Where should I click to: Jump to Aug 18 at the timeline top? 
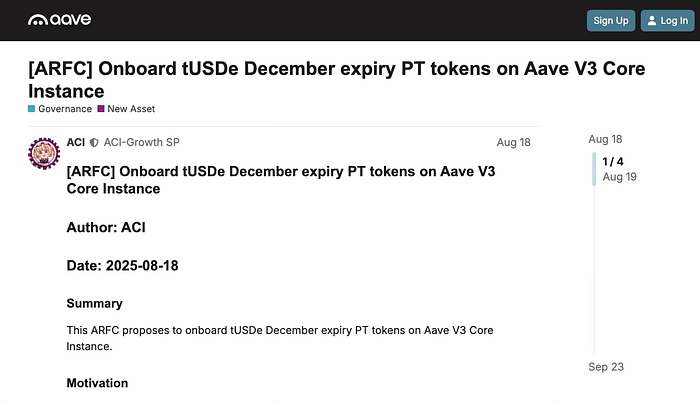pos(605,139)
